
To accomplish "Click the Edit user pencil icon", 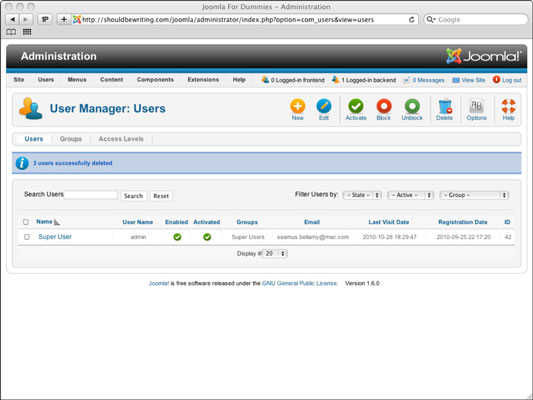I will [x=324, y=106].
